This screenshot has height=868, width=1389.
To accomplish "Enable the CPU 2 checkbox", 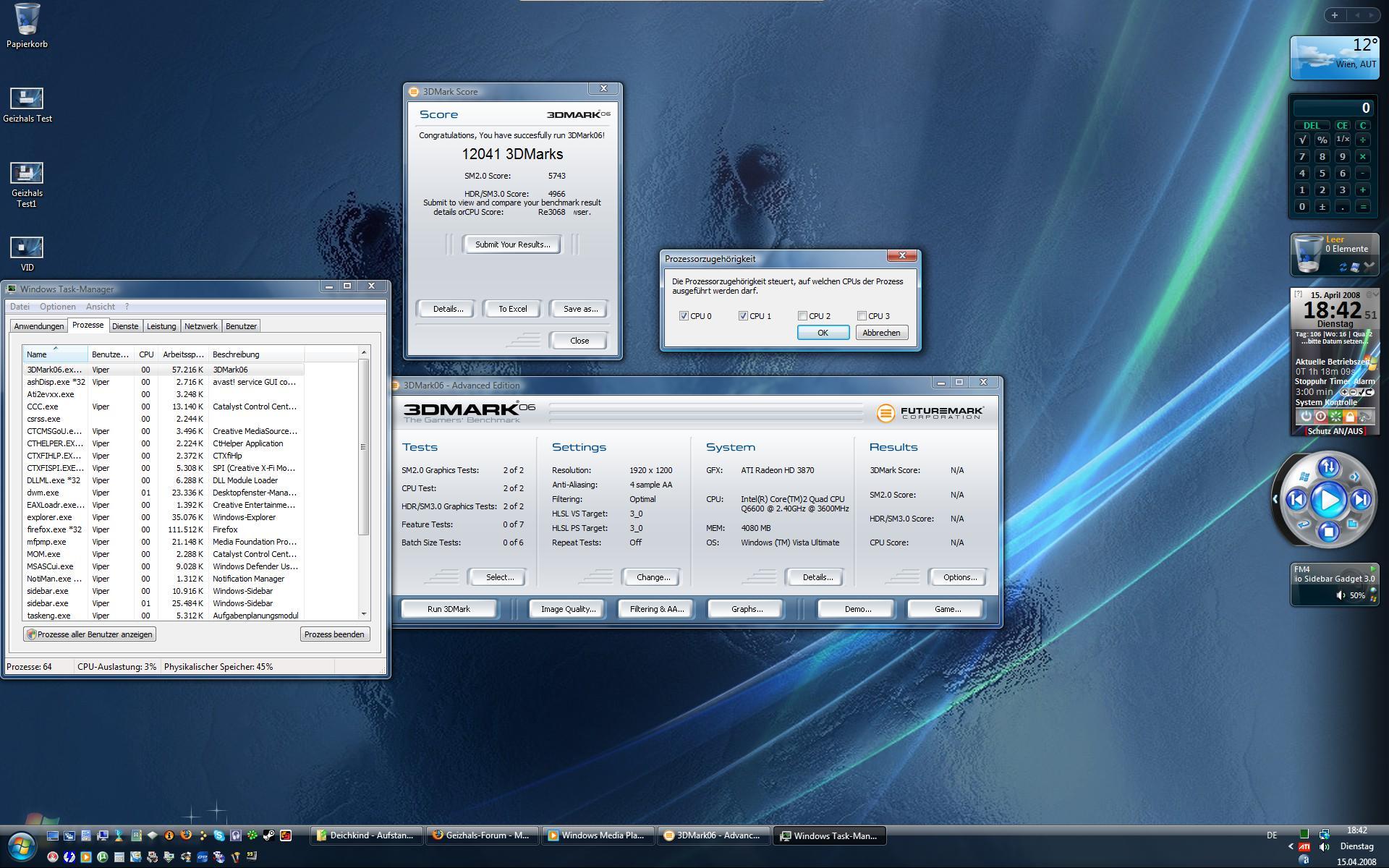I will [802, 316].
